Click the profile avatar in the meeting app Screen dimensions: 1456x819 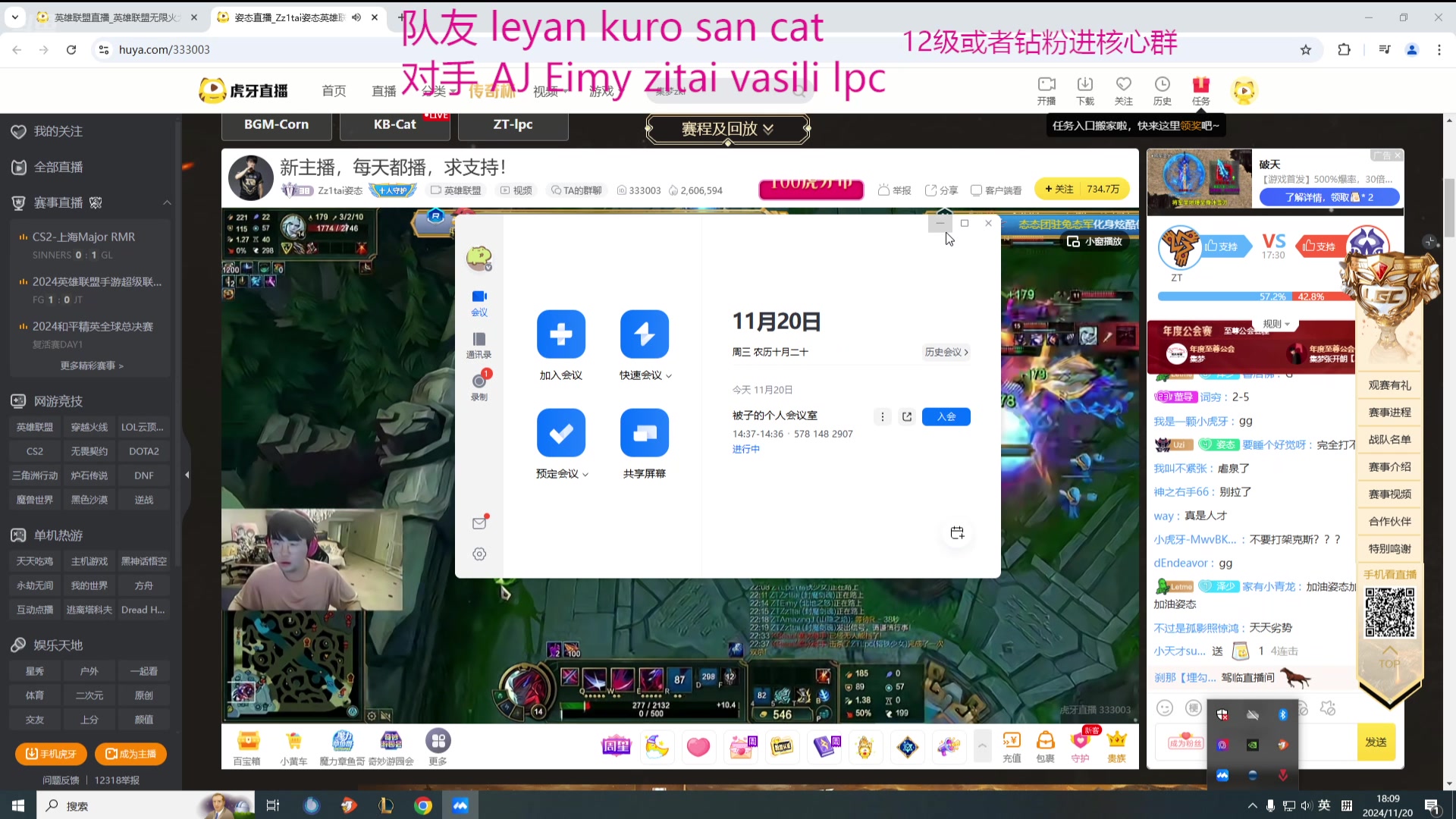[x=479, y=258]
